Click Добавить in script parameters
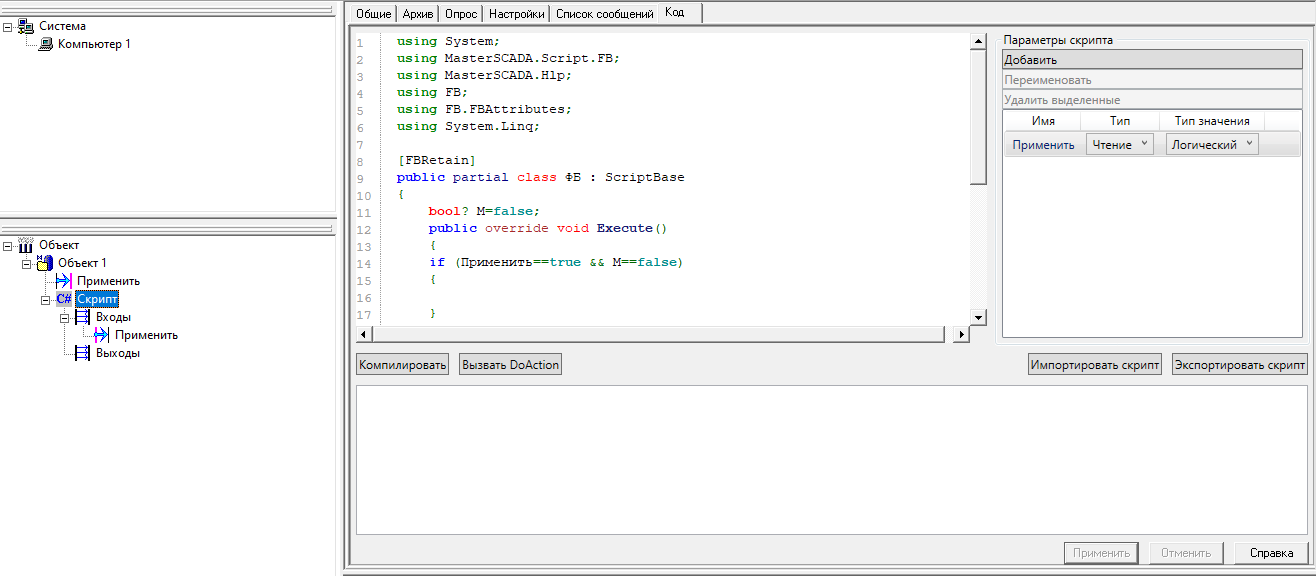 tap(1151, 60)
